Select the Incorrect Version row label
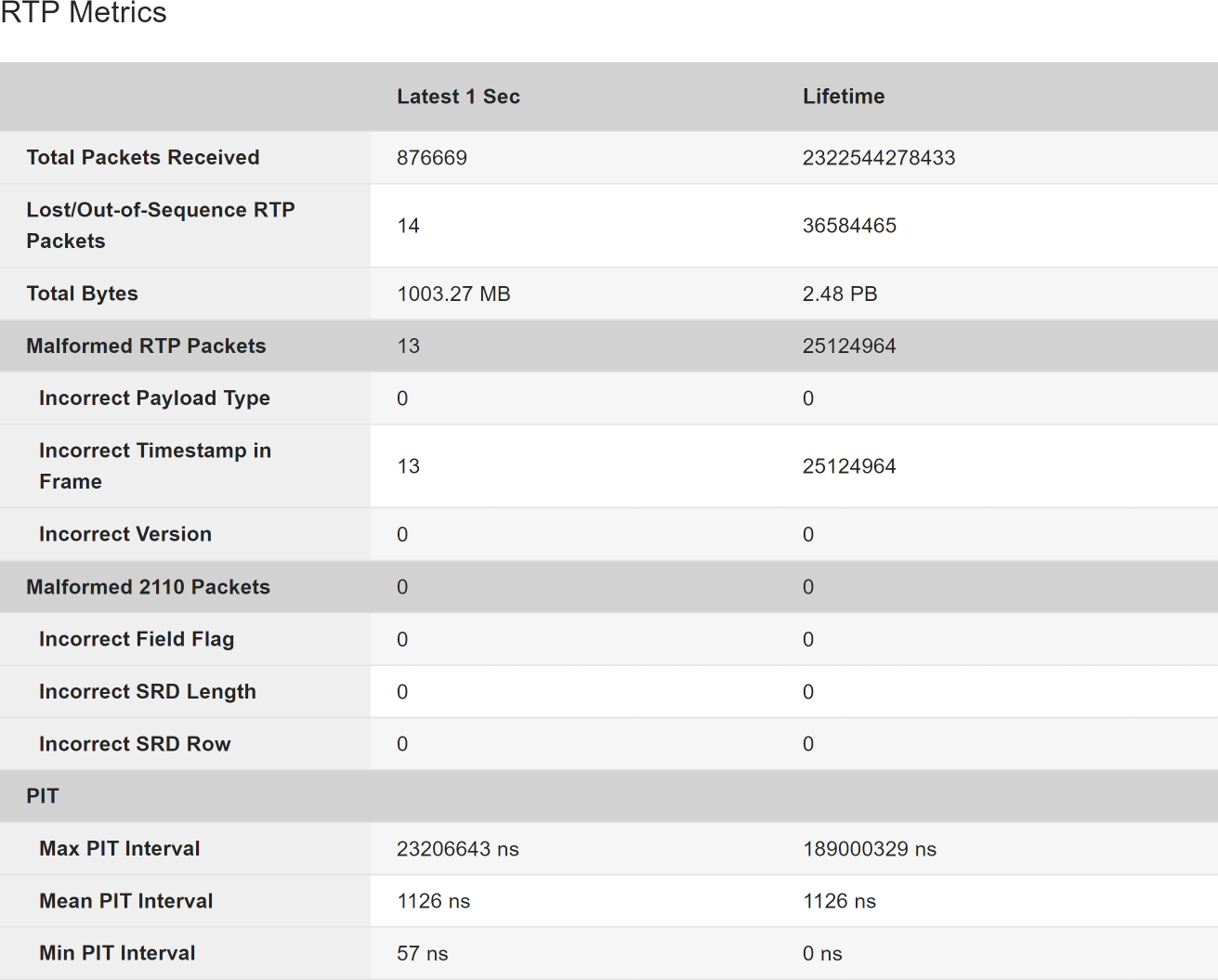This screenshot has height=980, width=1218. 125,534
